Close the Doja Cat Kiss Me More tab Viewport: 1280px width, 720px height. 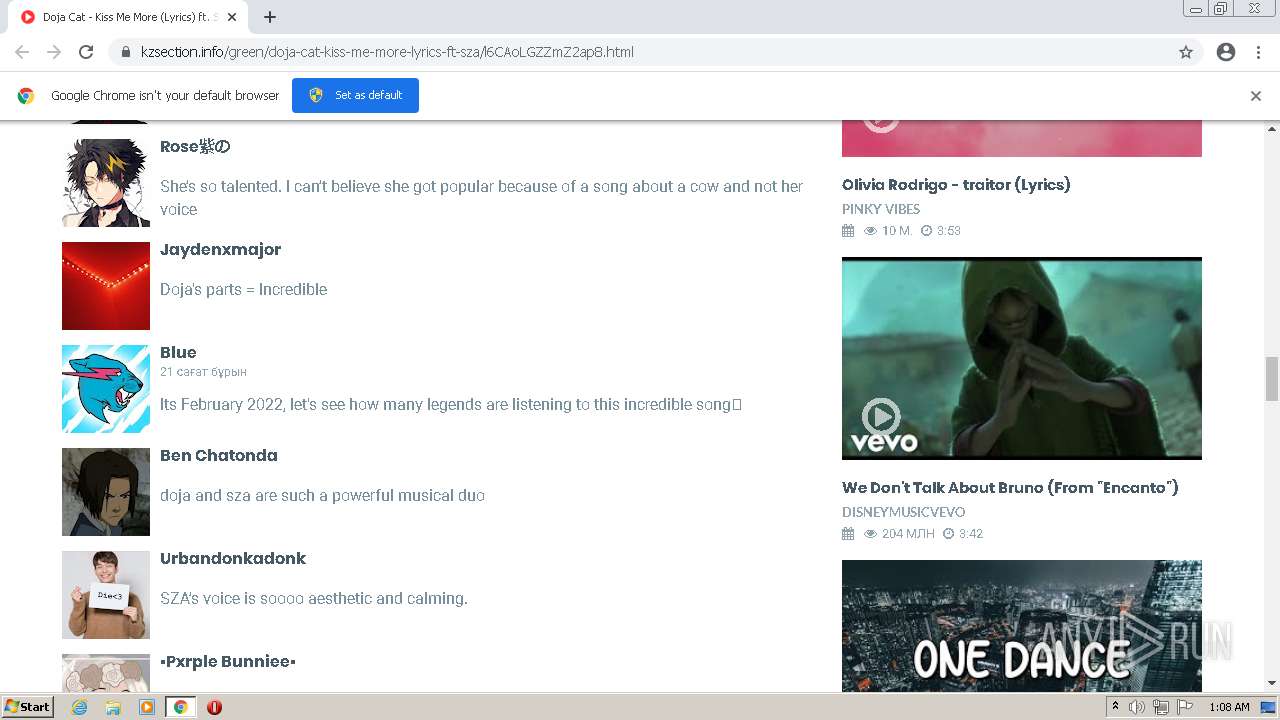tap(233, 17)
